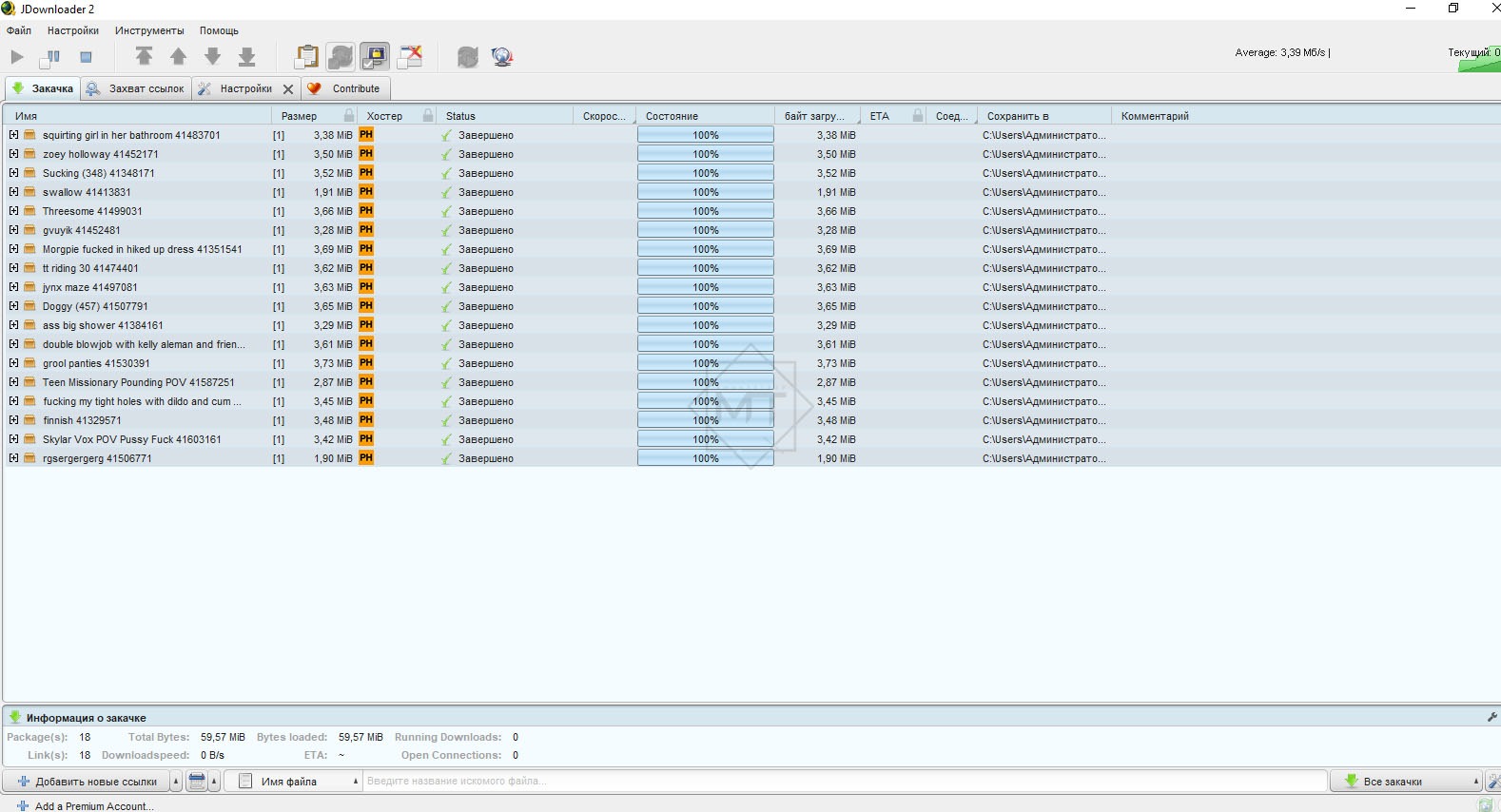Toggle silent mode with the red-X window icon
The width and height of the screenshot is (1501, 812).
[410, 57]
